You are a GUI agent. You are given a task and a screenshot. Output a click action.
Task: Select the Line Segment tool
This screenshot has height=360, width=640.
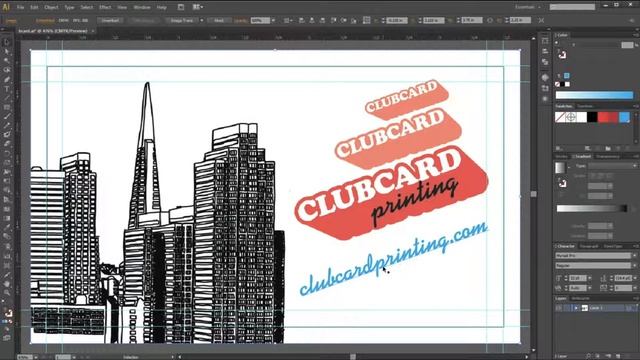pos(7,98)
